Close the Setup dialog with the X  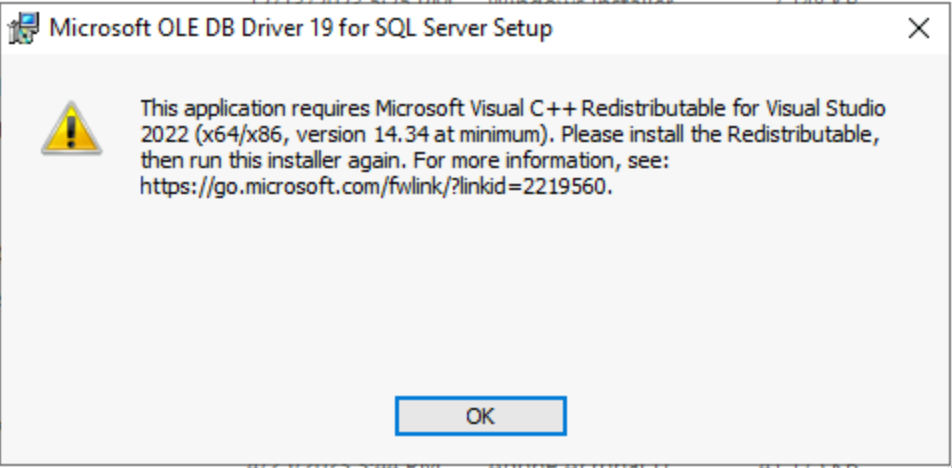[919, 29]
